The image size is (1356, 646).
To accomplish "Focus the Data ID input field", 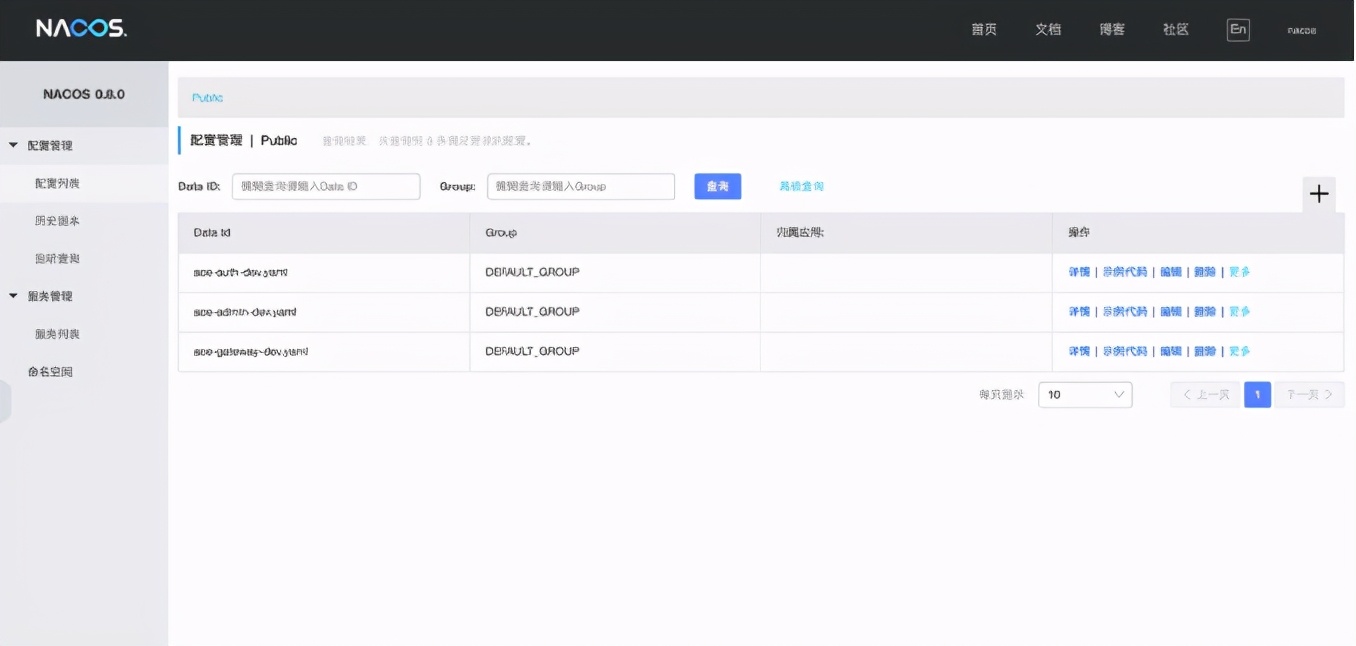I will (x=326, y=186).
